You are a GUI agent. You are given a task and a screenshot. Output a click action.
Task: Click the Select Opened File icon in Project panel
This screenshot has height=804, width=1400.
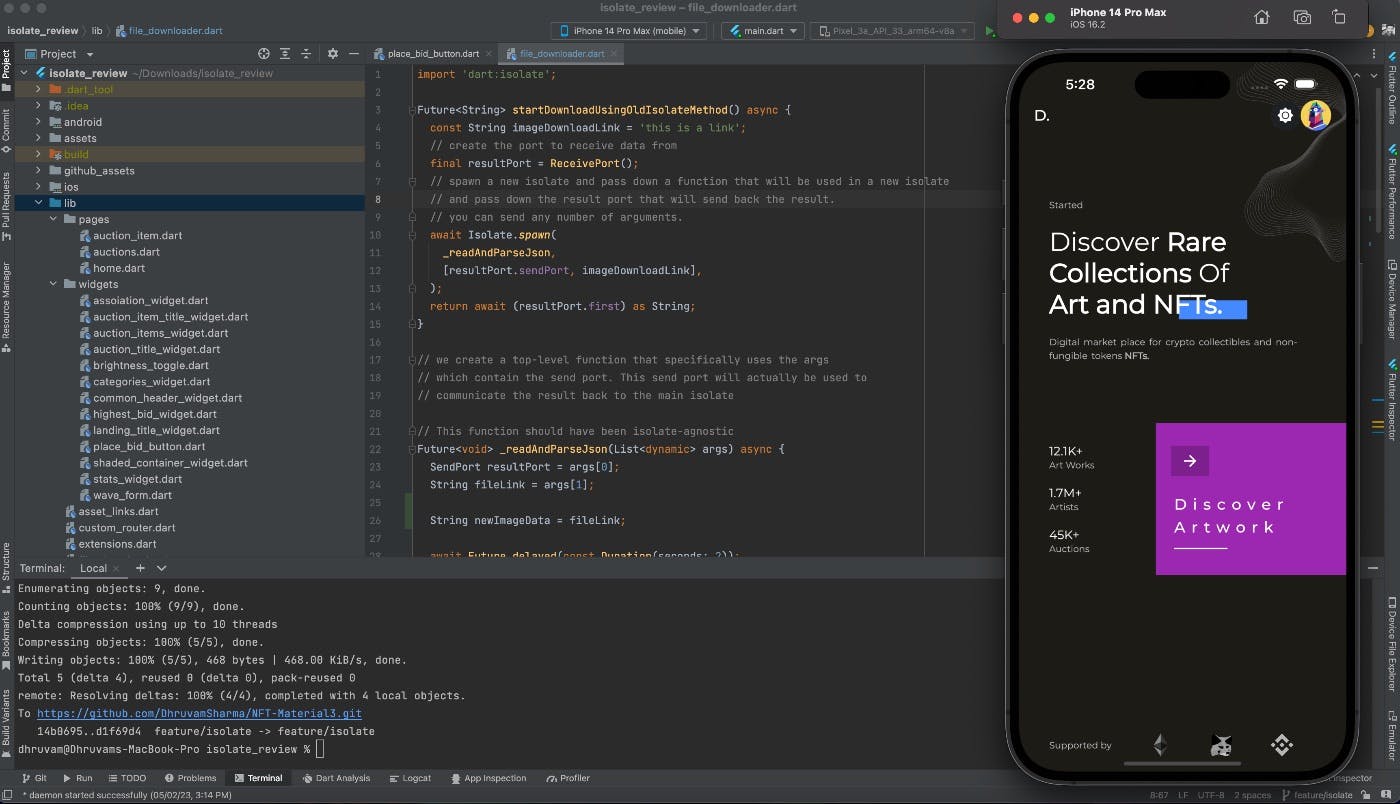tap(263, 53)
